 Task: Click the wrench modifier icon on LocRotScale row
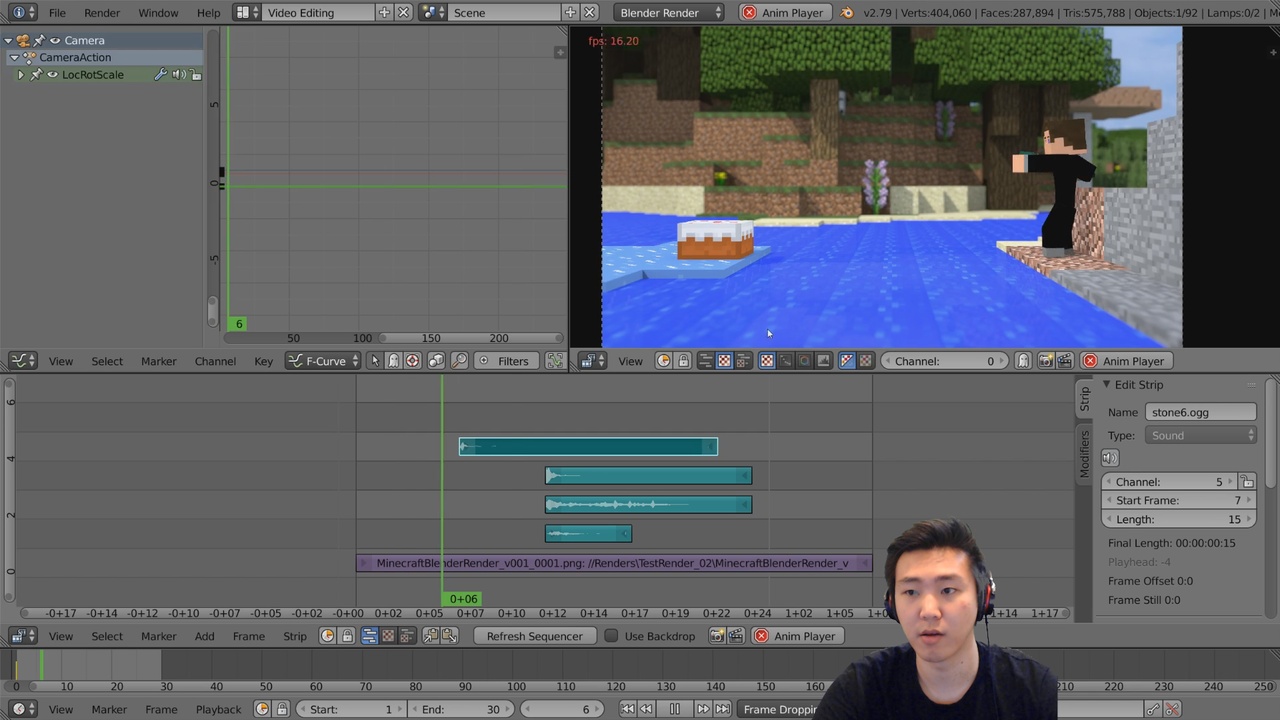[160, 75]
